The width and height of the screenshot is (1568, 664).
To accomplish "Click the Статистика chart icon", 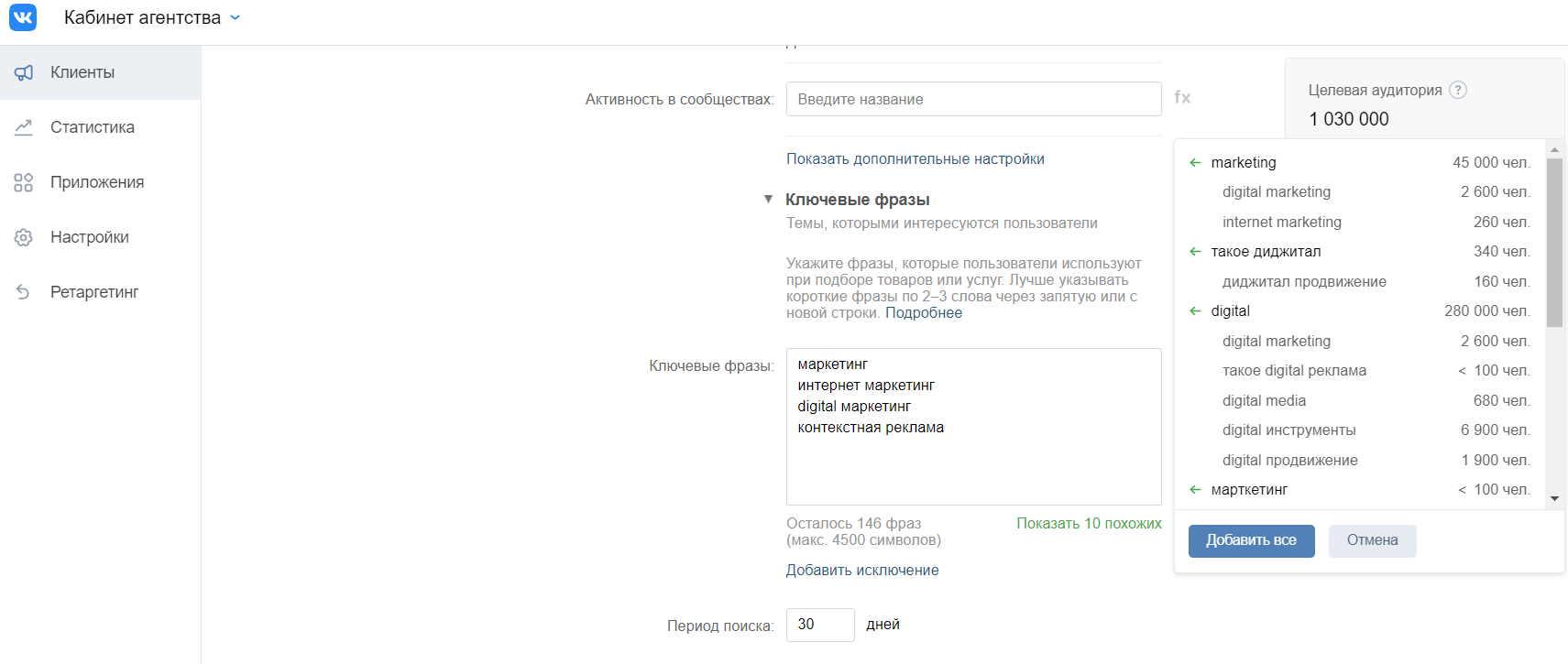I will (x=24, y=127).
